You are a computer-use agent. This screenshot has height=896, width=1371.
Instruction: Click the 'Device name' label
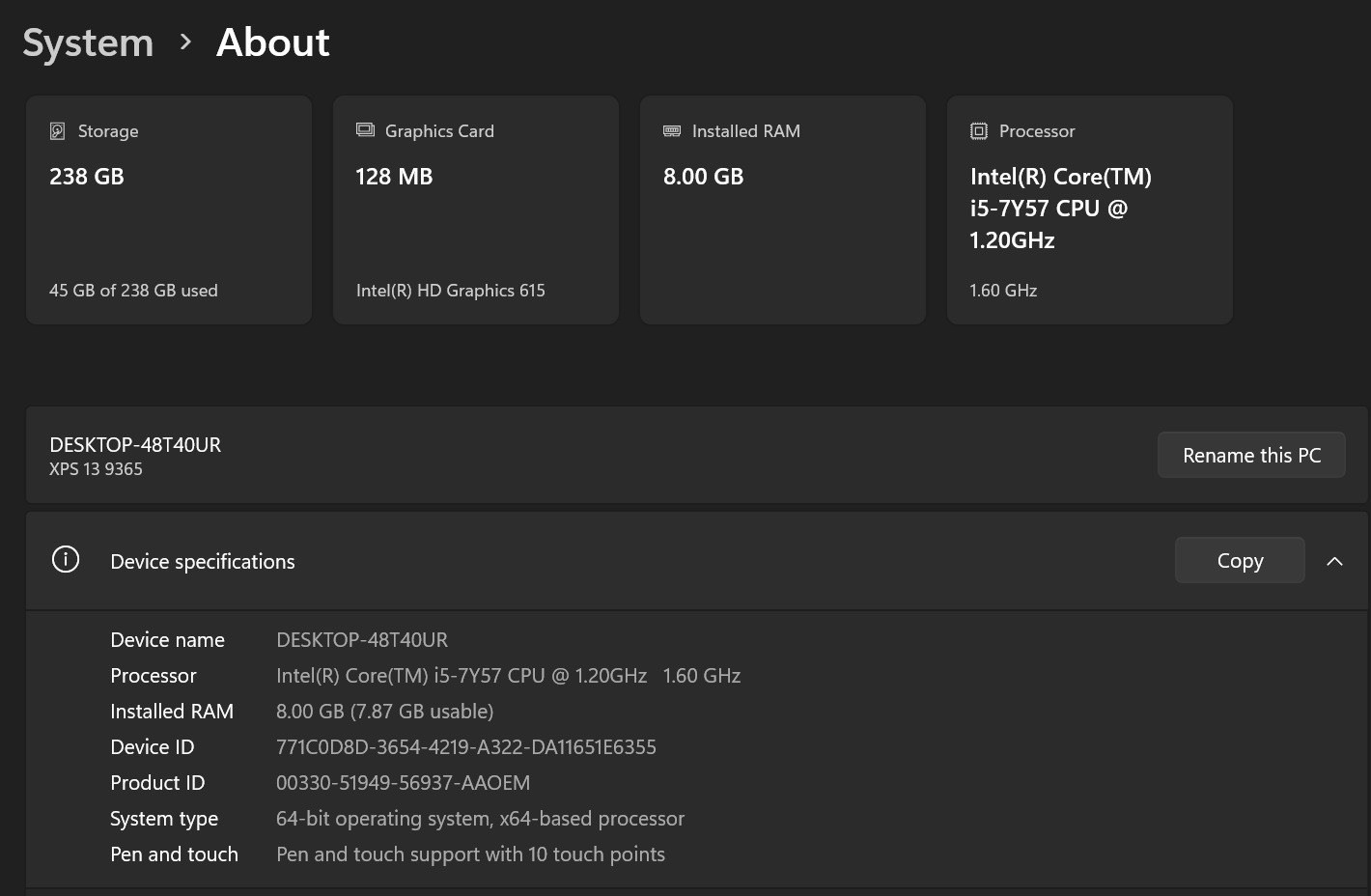(167, 640)
